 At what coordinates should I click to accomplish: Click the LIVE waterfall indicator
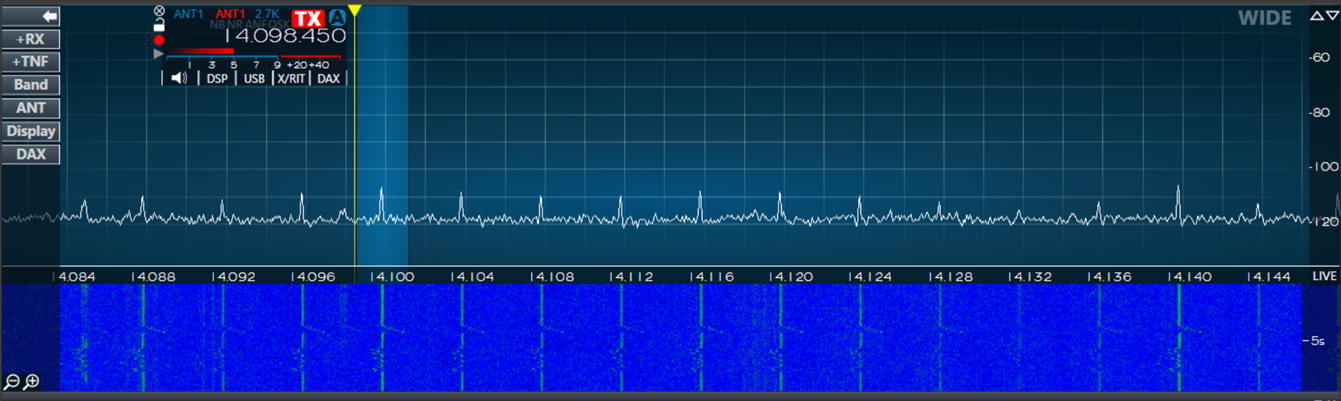tap(1324, 276)
